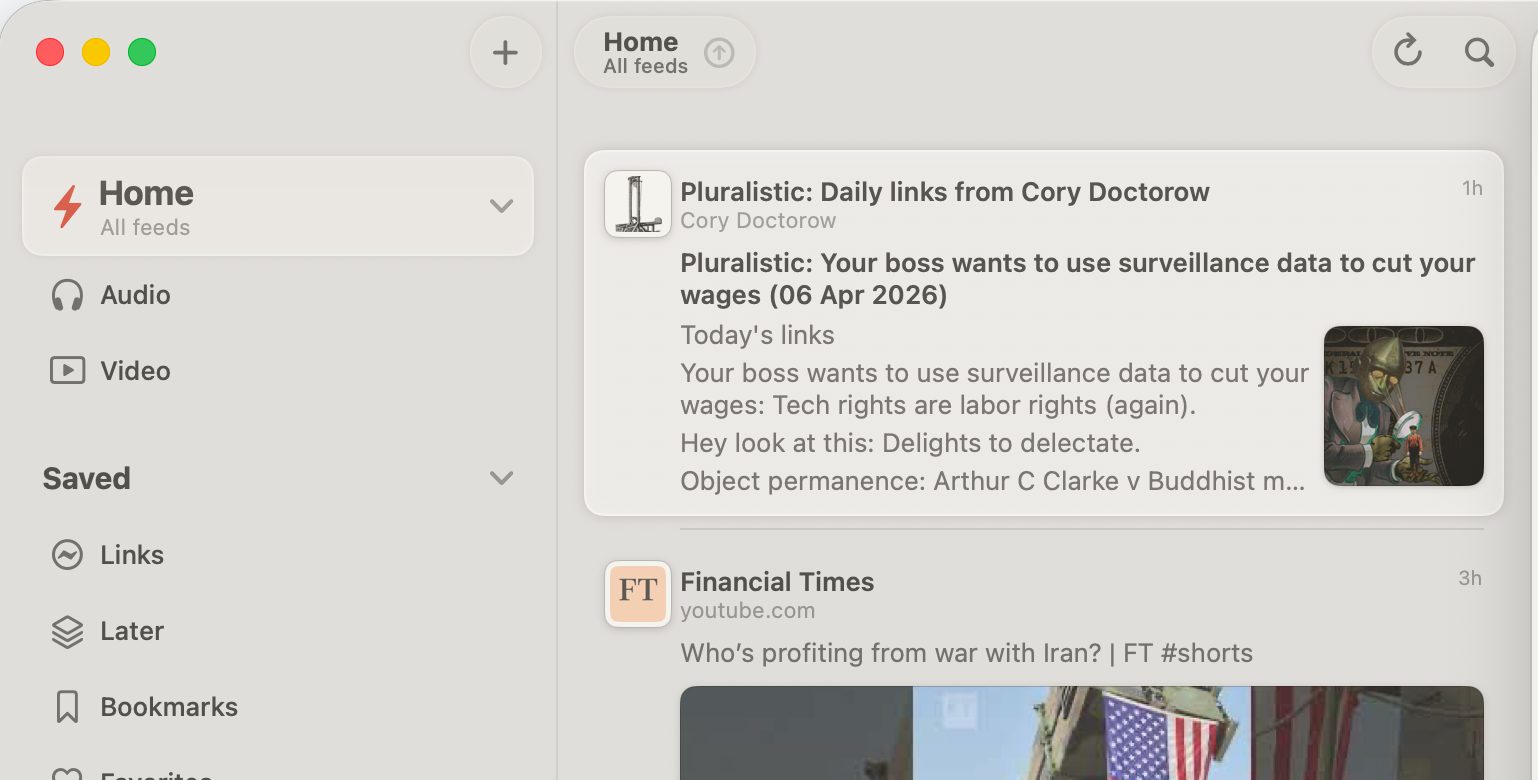Collapse the Saved section chevron
This screenshot has height=780, width=1538.
coord(501,478)
